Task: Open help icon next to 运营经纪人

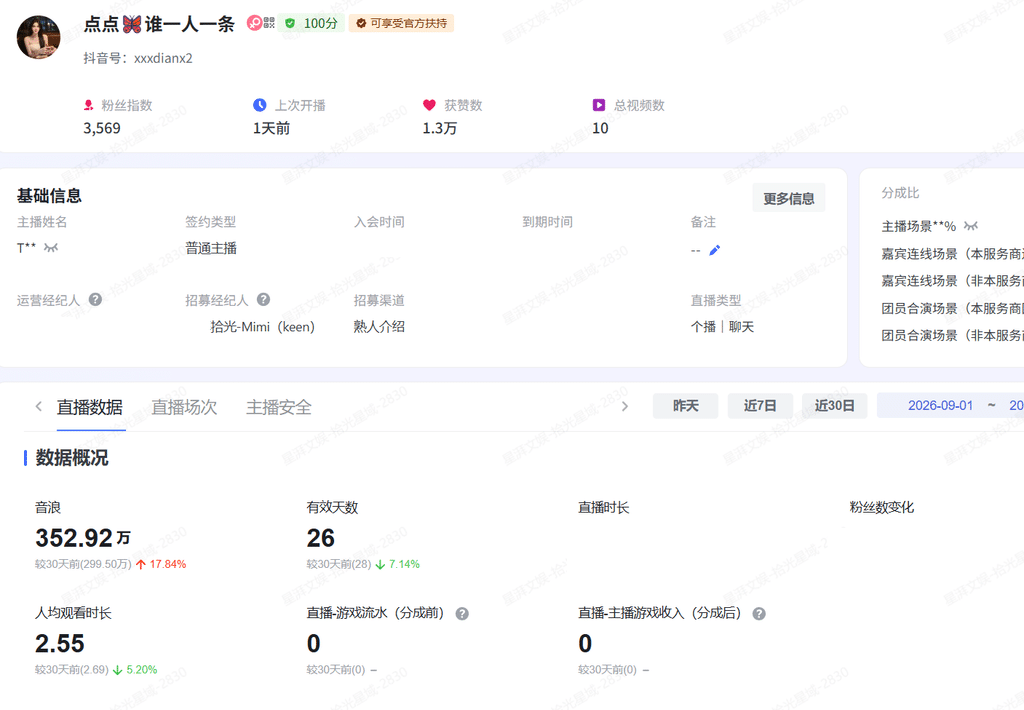Action: 95,300
